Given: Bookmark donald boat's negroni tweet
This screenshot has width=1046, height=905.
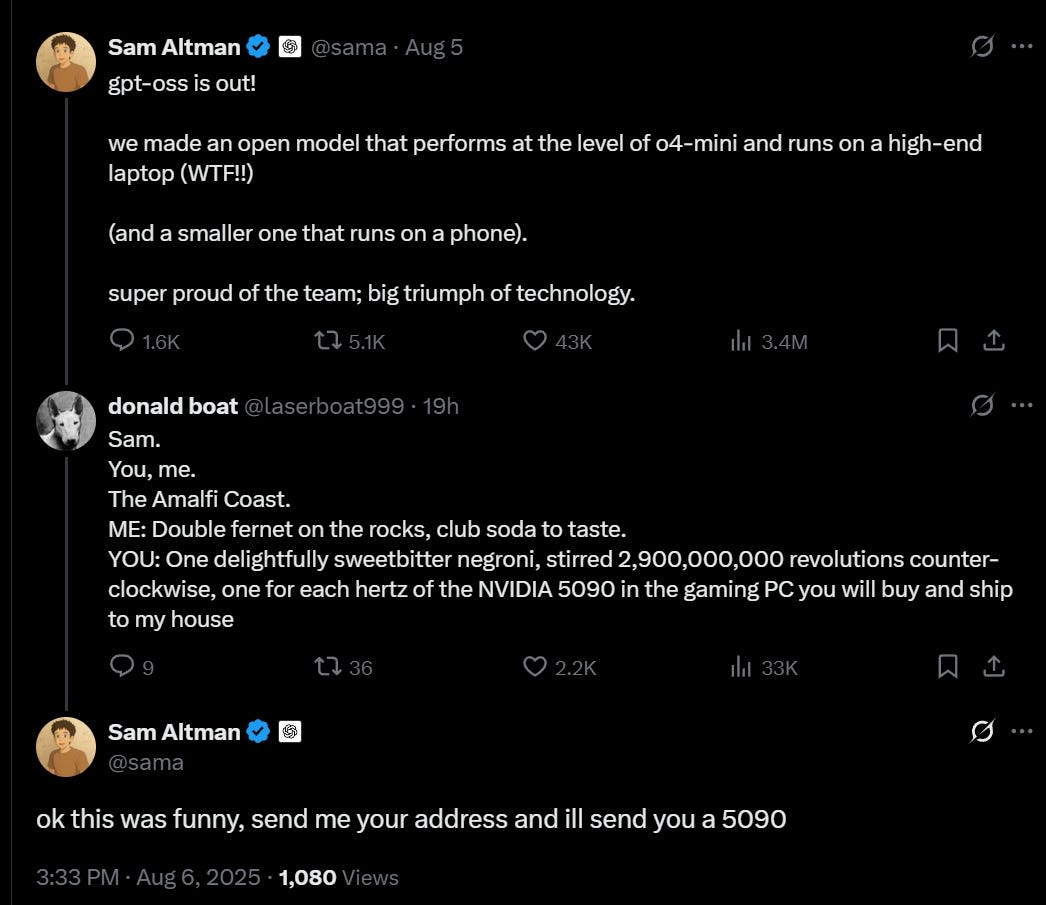Looking at the screenshot, I should 948,666.
